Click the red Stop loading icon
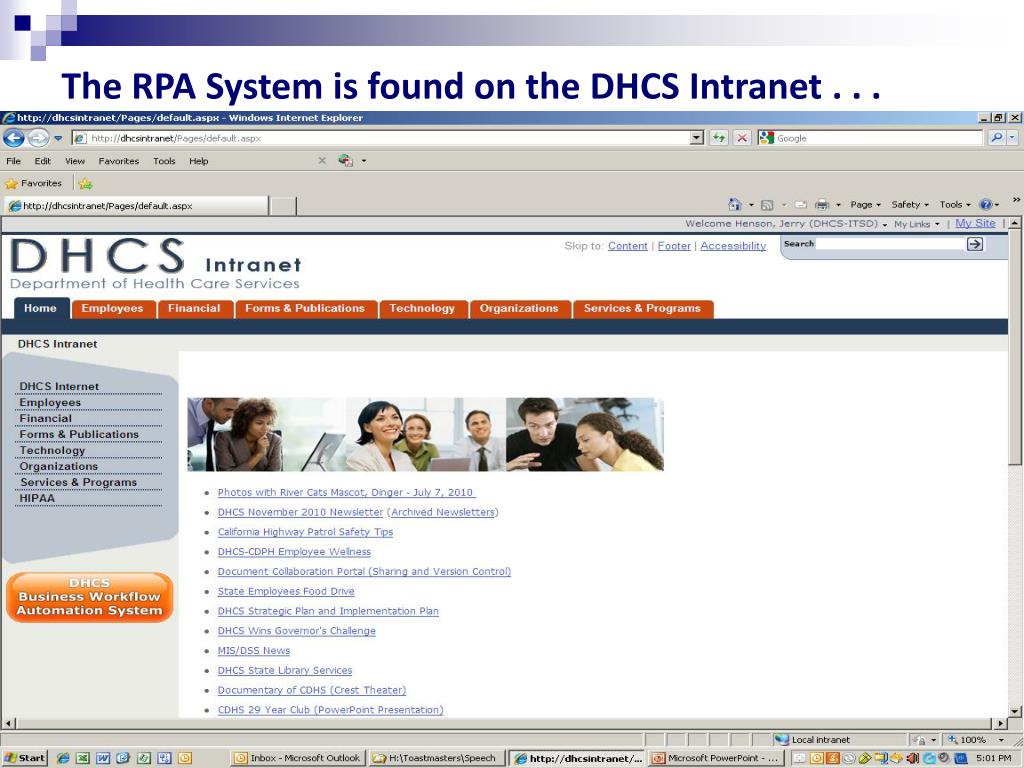The width and height of the screenshot is (1024, 768). (742, 138)
